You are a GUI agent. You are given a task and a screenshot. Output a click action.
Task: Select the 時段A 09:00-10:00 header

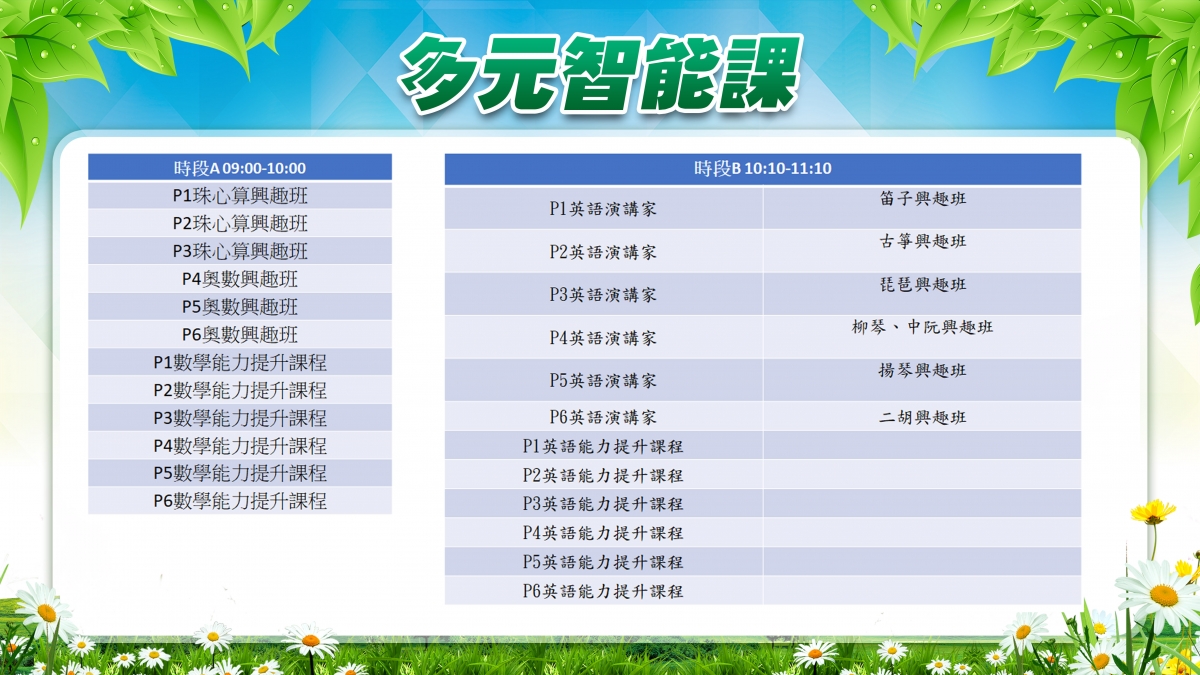(240, 167)
